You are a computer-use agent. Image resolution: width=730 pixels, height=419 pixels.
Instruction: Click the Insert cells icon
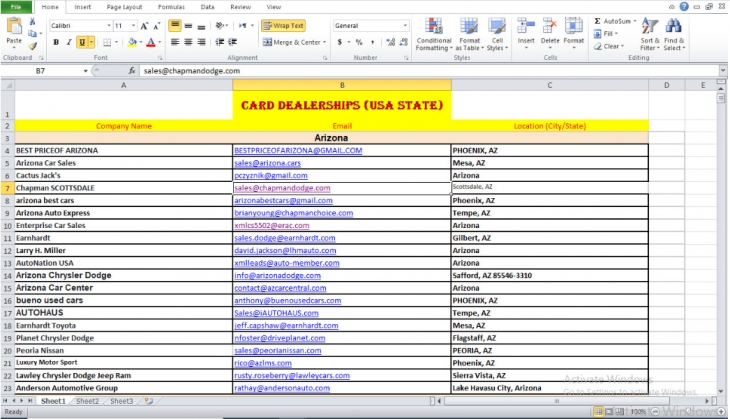(526, 27)
